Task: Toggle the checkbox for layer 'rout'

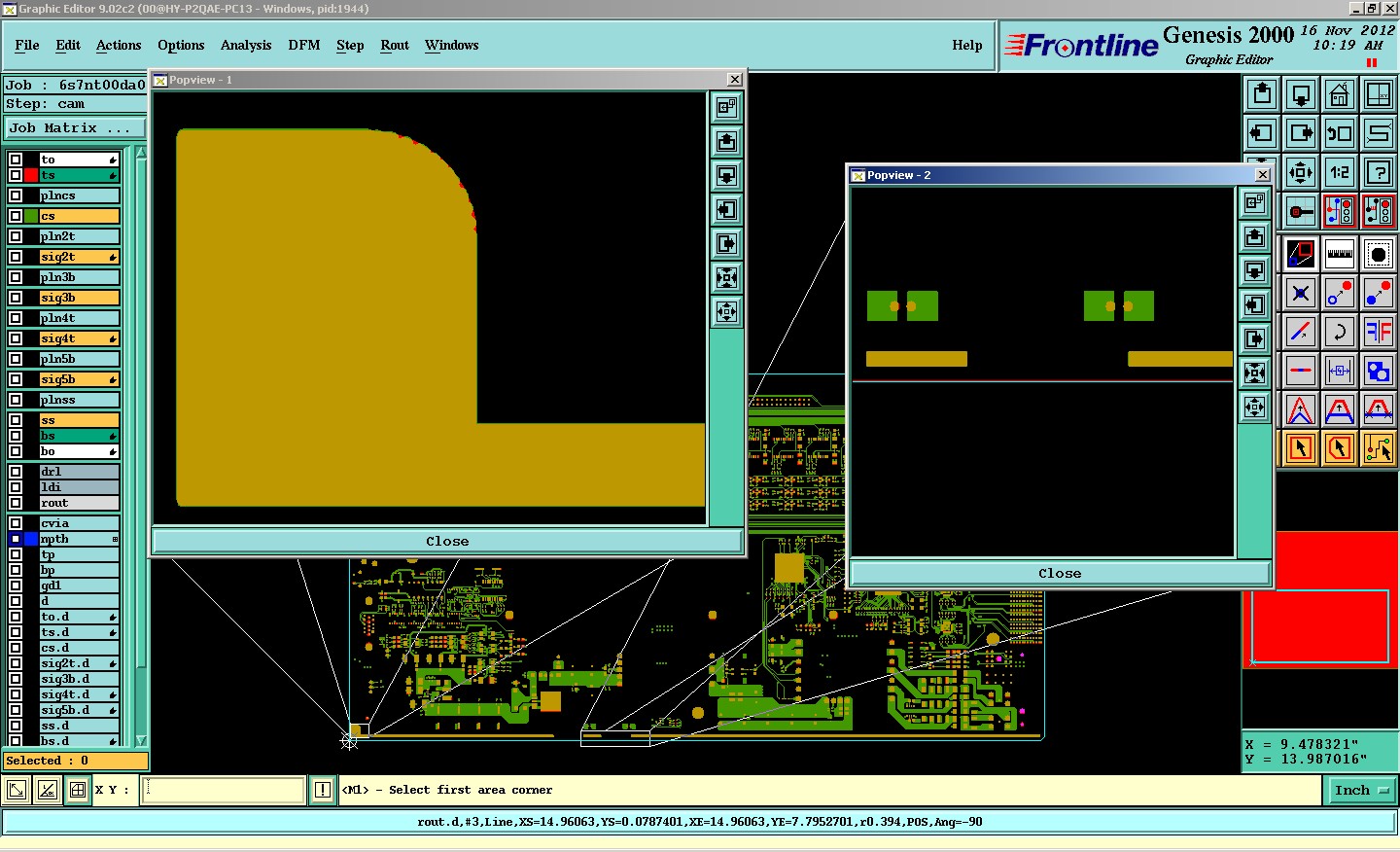Action: pos(16,503)
